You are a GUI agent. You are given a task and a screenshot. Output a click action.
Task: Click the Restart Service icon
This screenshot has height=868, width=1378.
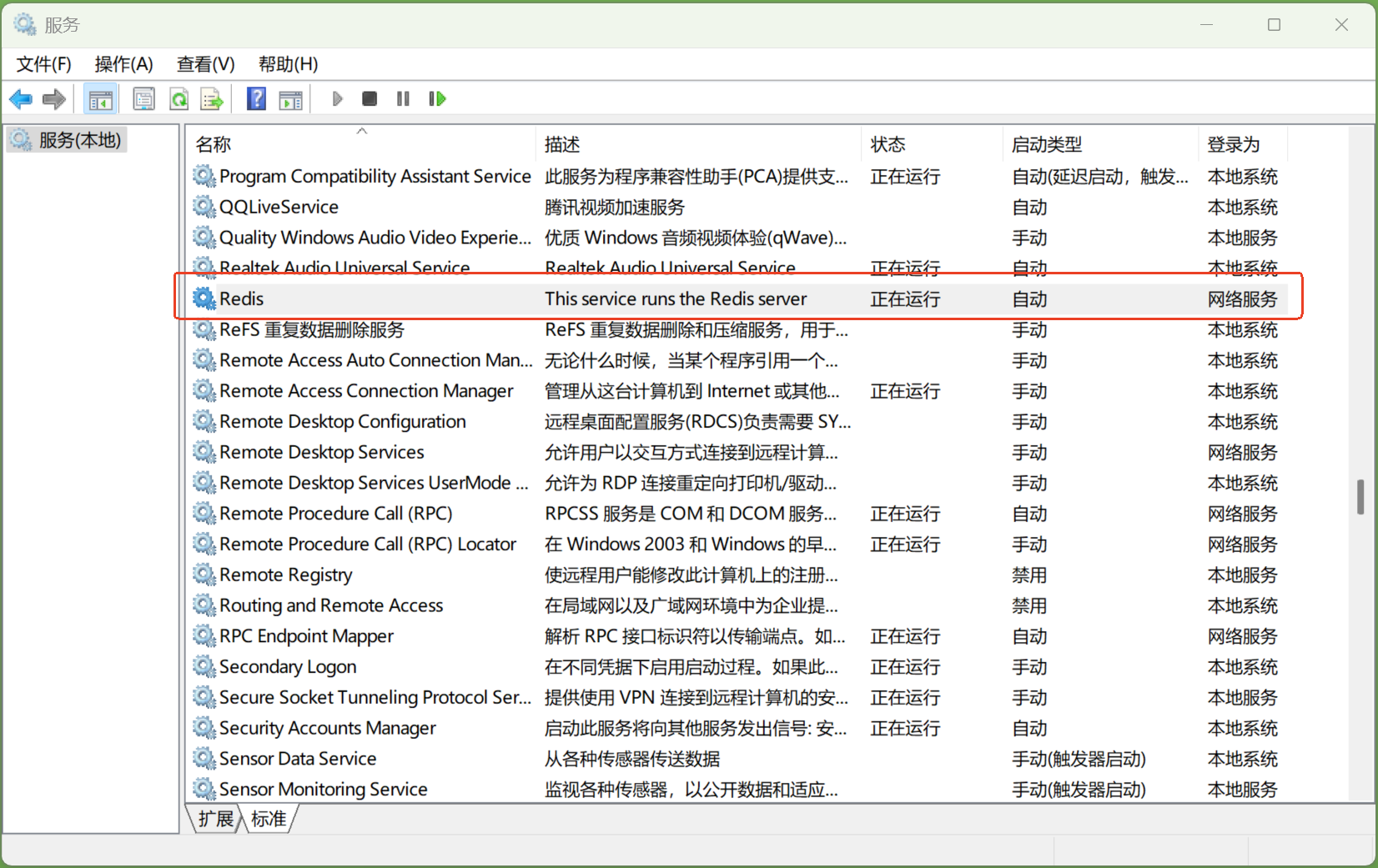(437, 99)
